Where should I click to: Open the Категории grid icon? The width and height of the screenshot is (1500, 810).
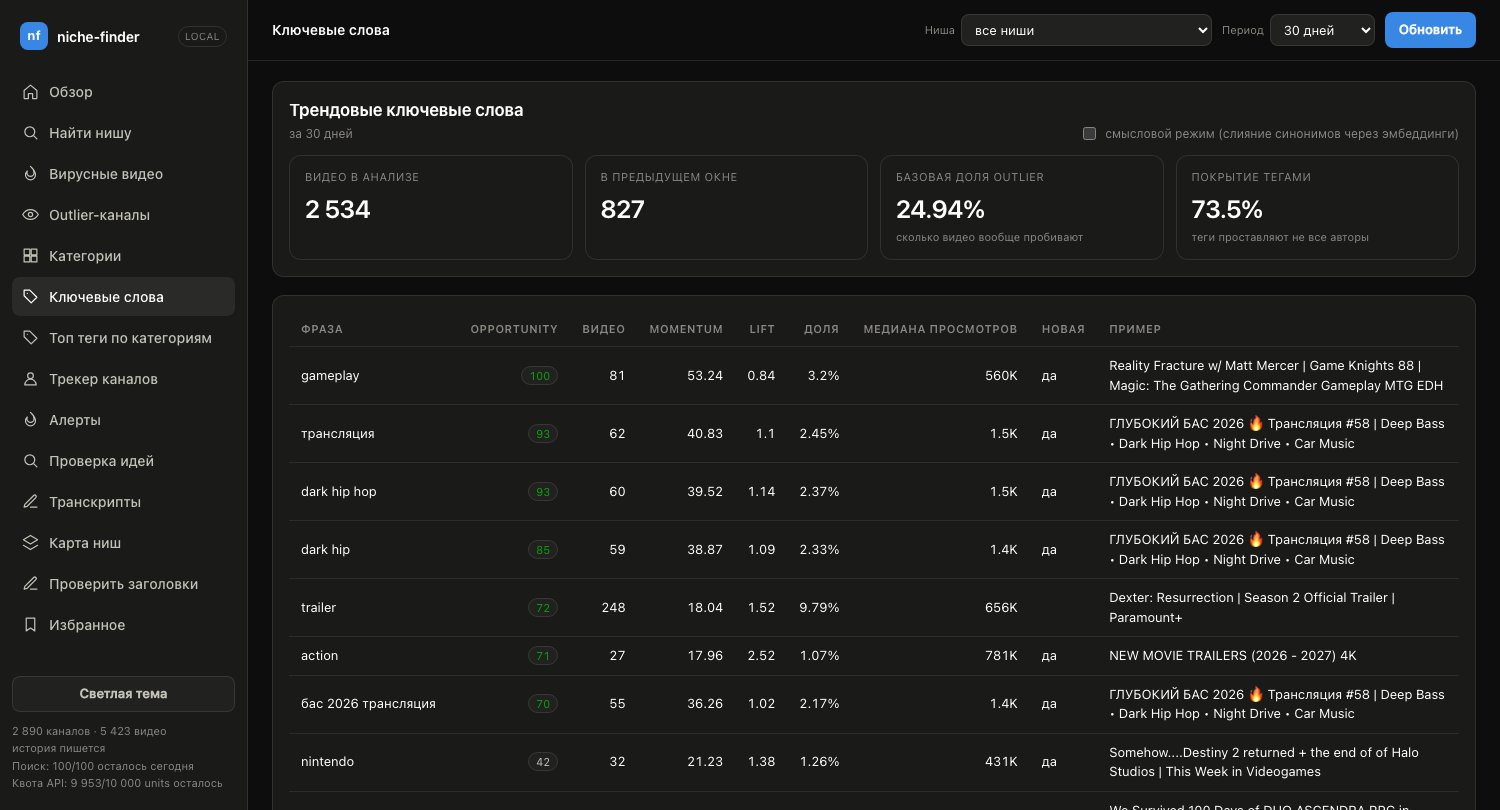point(30,256)
